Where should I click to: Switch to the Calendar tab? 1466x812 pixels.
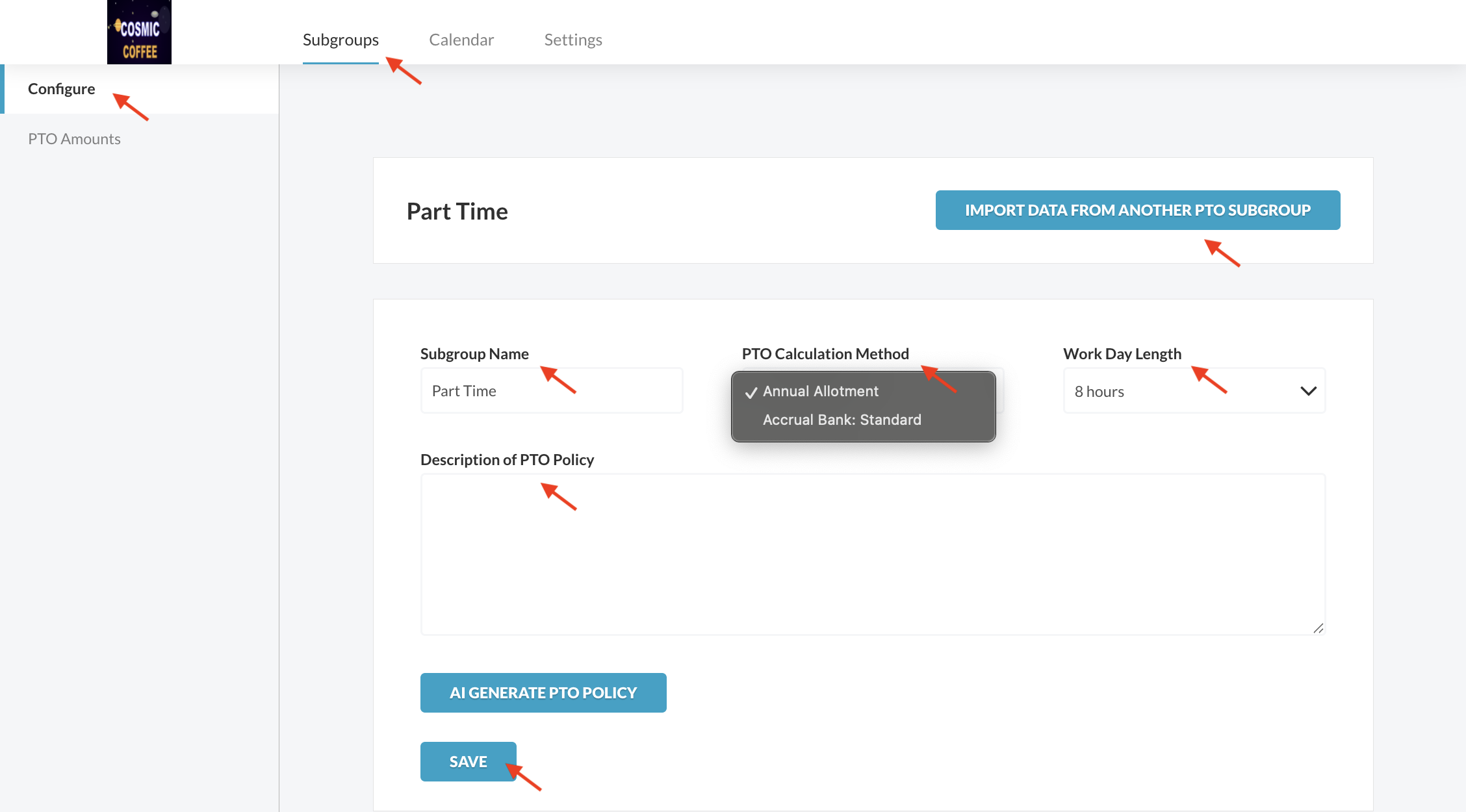(x=461, y=40)
